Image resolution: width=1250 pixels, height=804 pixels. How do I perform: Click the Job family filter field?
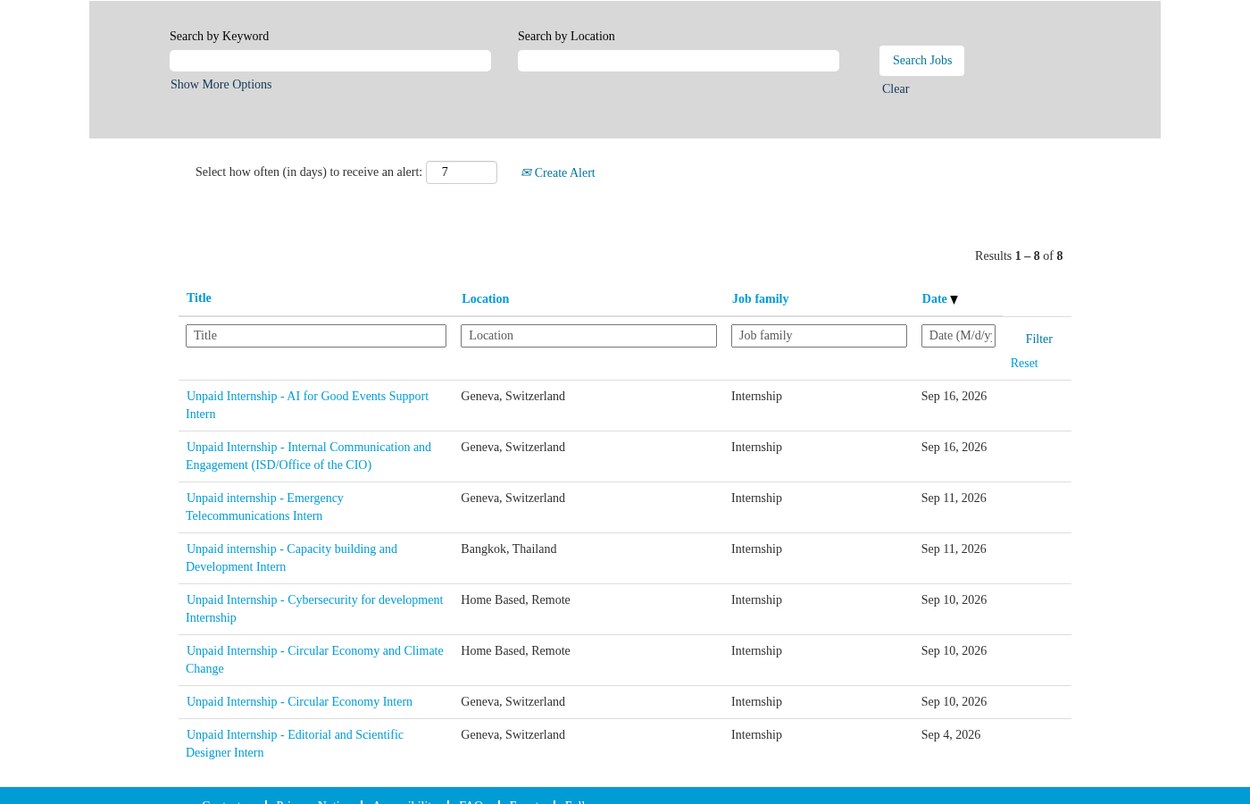point(819,336)
